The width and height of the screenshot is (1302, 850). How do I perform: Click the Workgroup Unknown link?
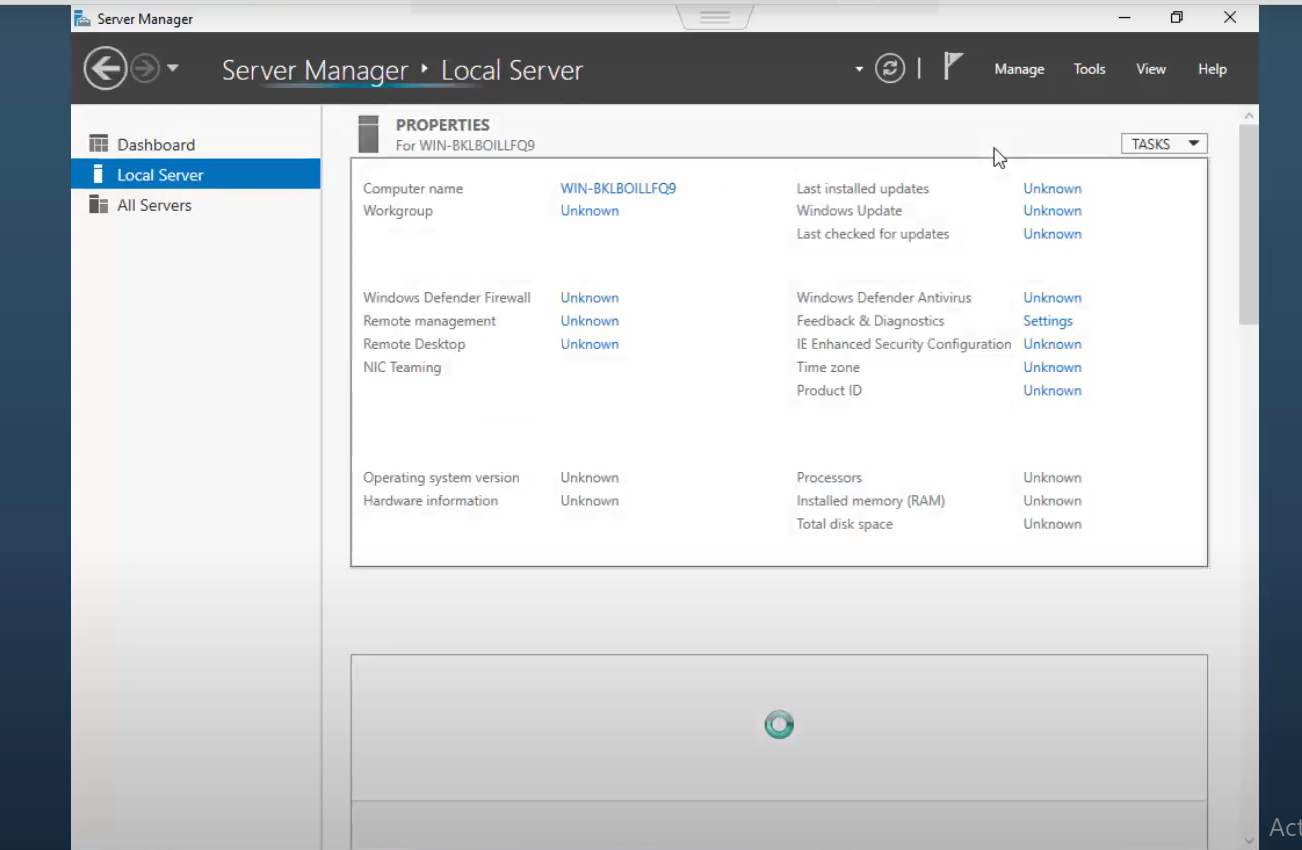click(x=589, y=211)
